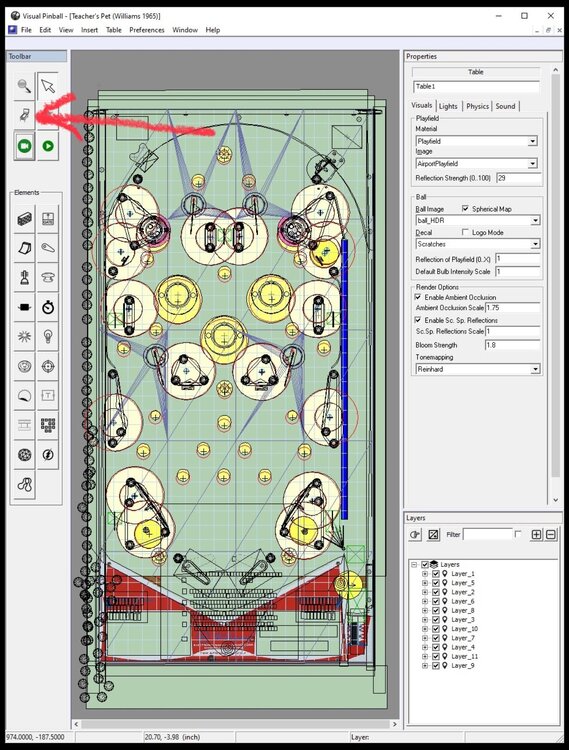Select the Magnify zoom tool
569x750 pixels.
[x=24, y=86]
